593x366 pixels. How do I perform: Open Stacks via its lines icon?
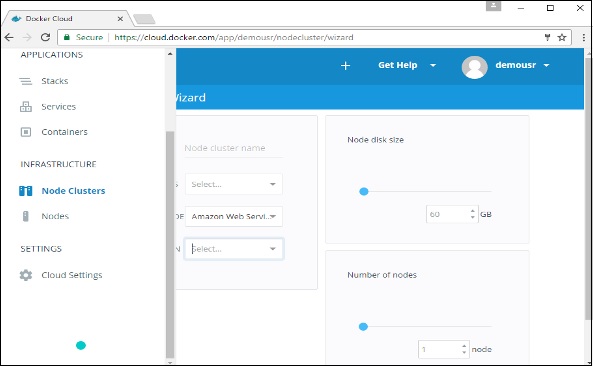click(x=26, y=81)
